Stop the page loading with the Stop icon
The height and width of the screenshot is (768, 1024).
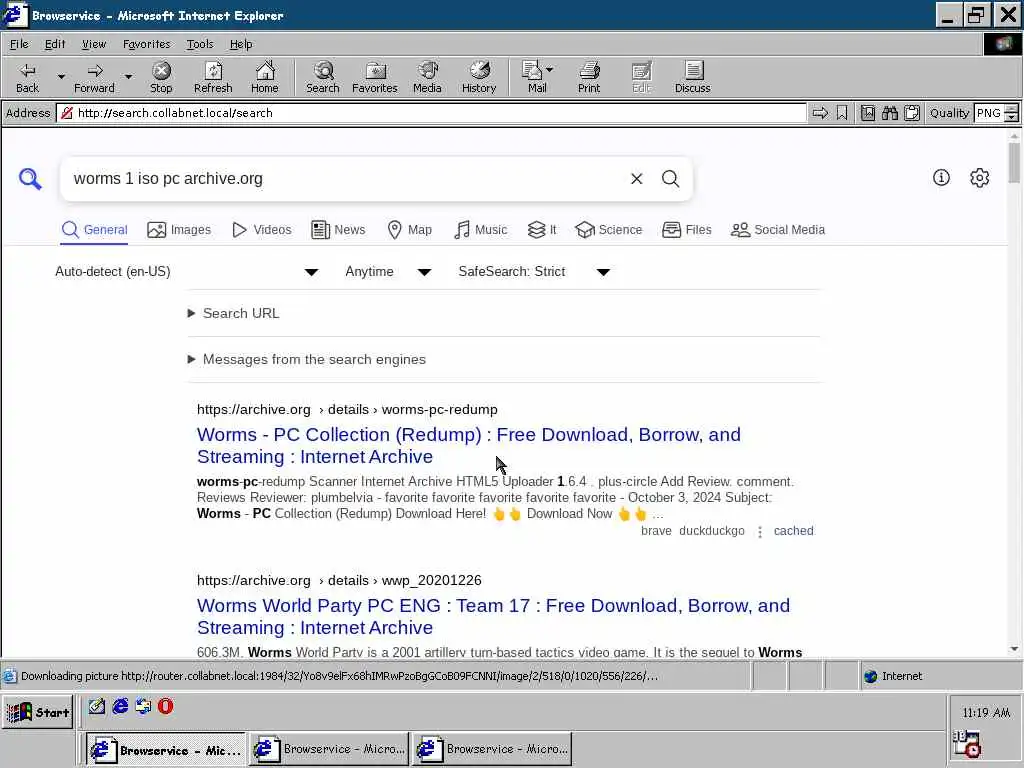pyautogui.click(x=161, y=78)
